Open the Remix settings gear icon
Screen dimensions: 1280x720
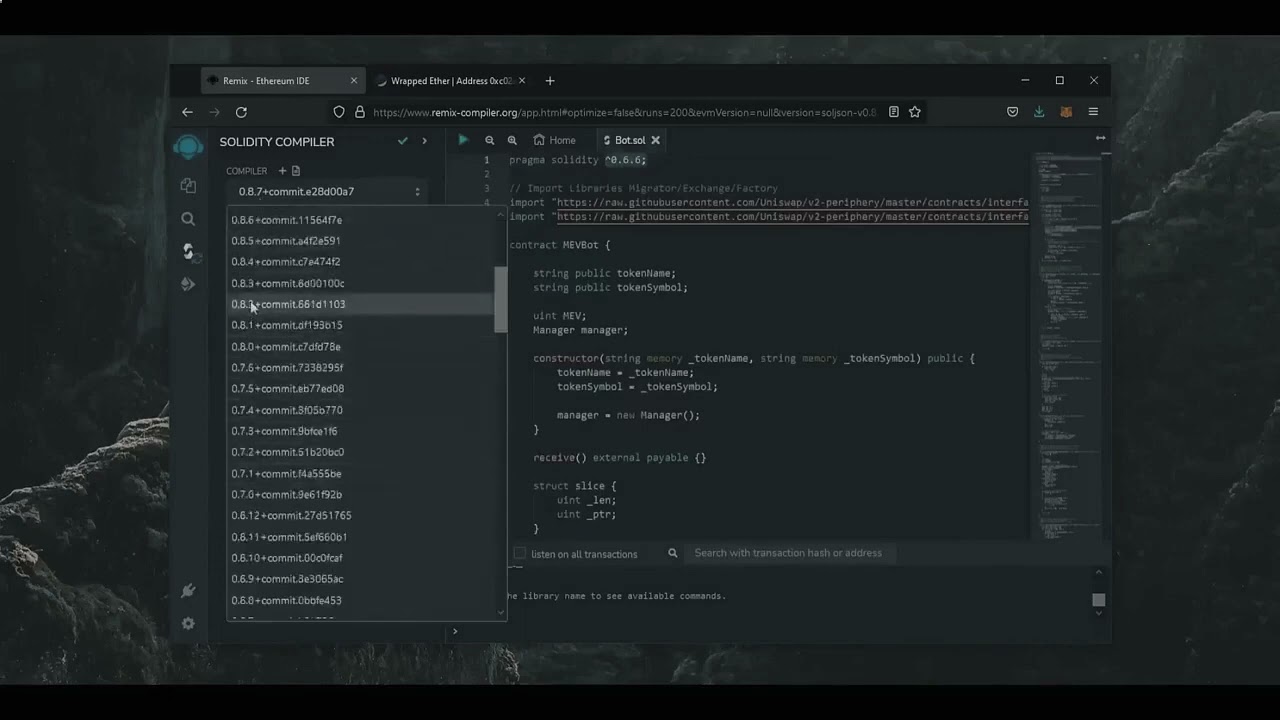(188, 623)
